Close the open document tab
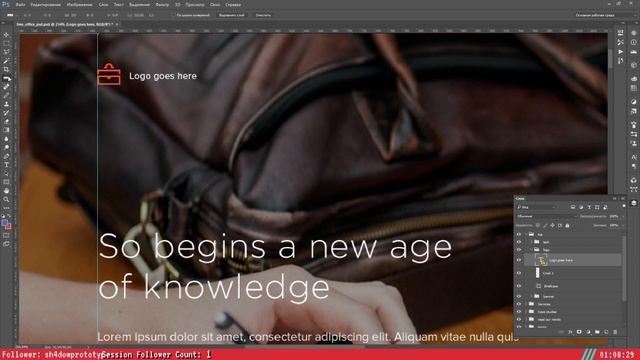 117,24
